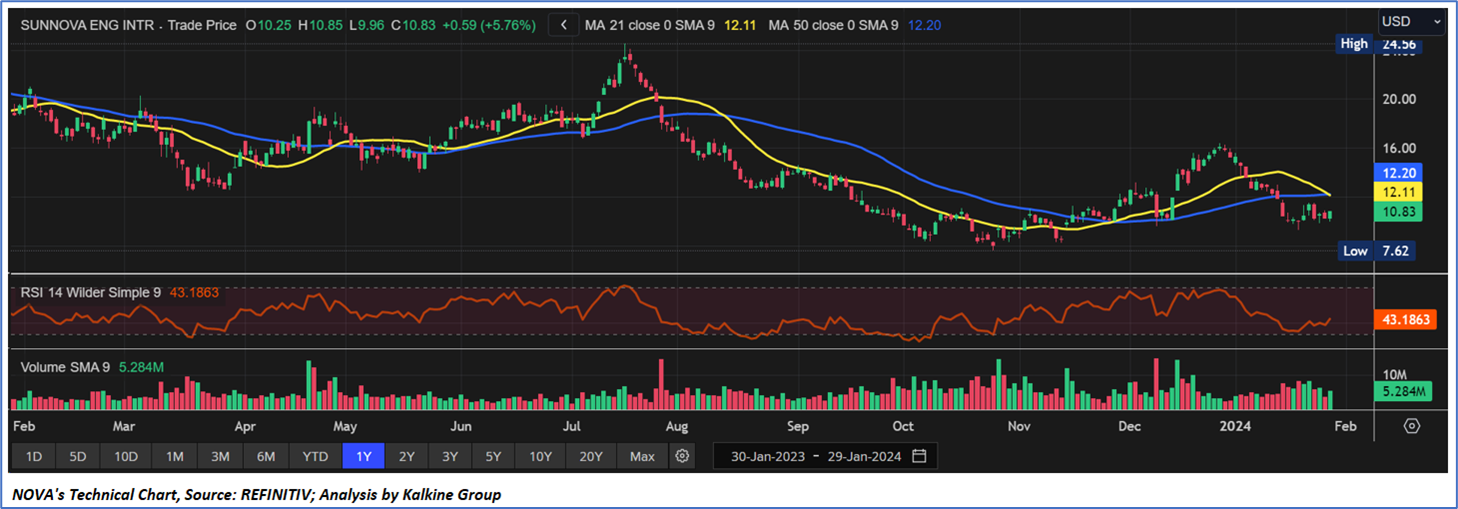The height and width of the screenshot is (509, 1458).
Task: Select the 1D time range
Action: click(x=33, y=456)
